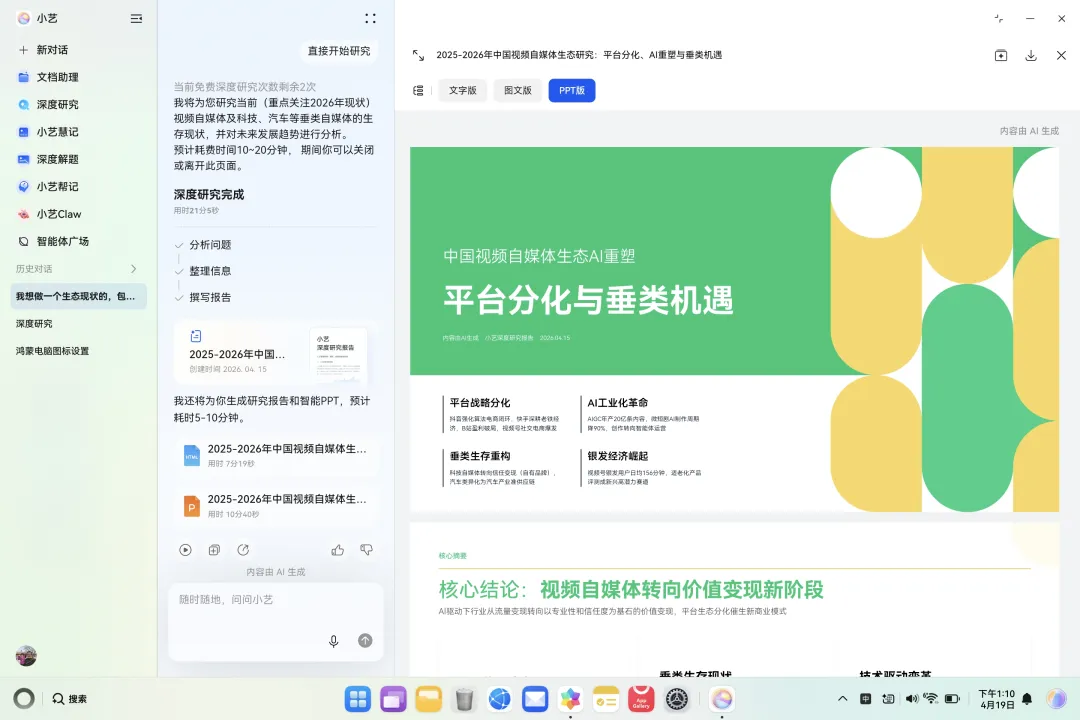
Task: Like the response with the thumbs up
Action: pos(338,550)
